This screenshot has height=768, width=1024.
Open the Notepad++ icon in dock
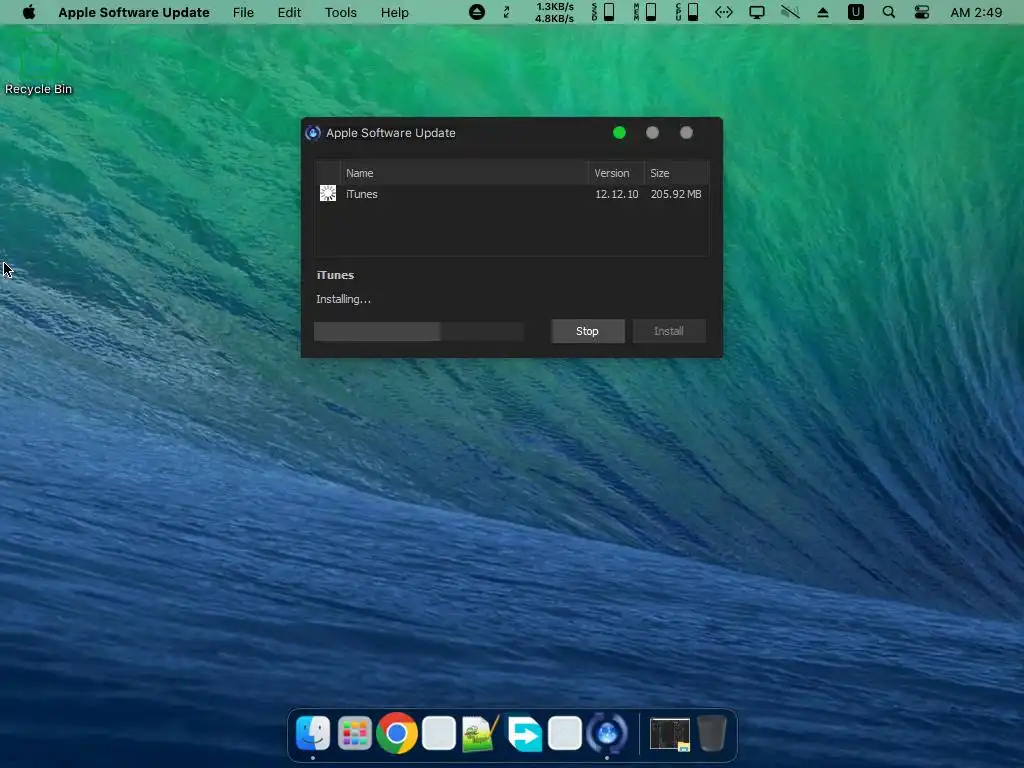point(481,733)
